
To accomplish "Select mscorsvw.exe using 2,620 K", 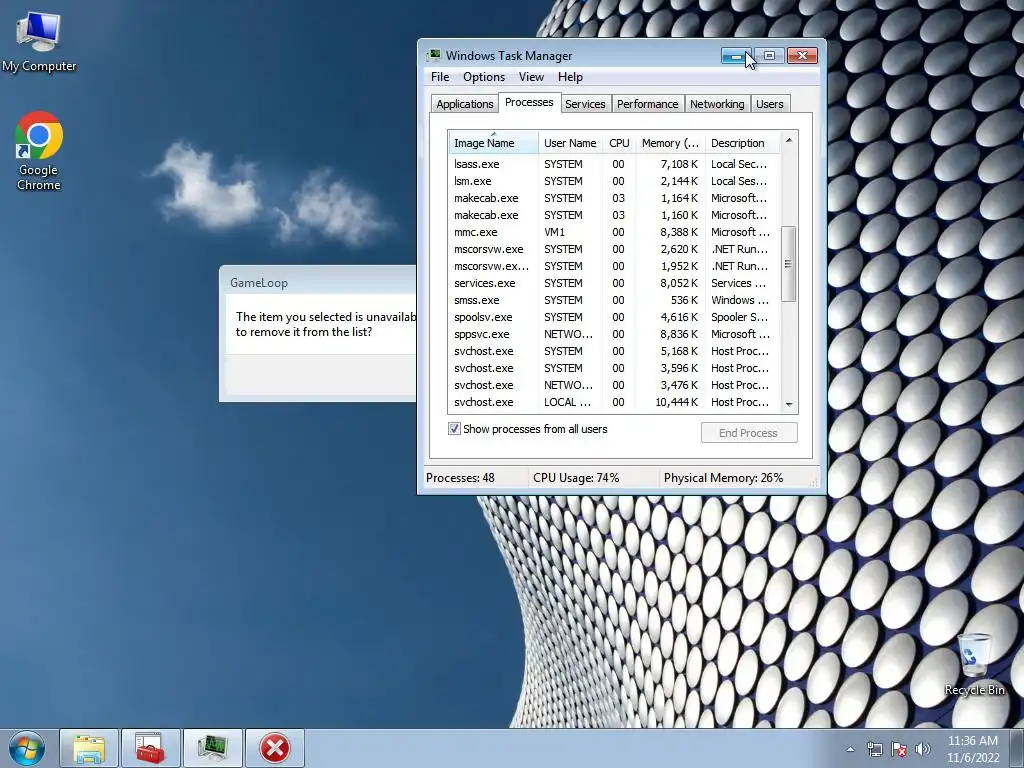I will (614, 249).
